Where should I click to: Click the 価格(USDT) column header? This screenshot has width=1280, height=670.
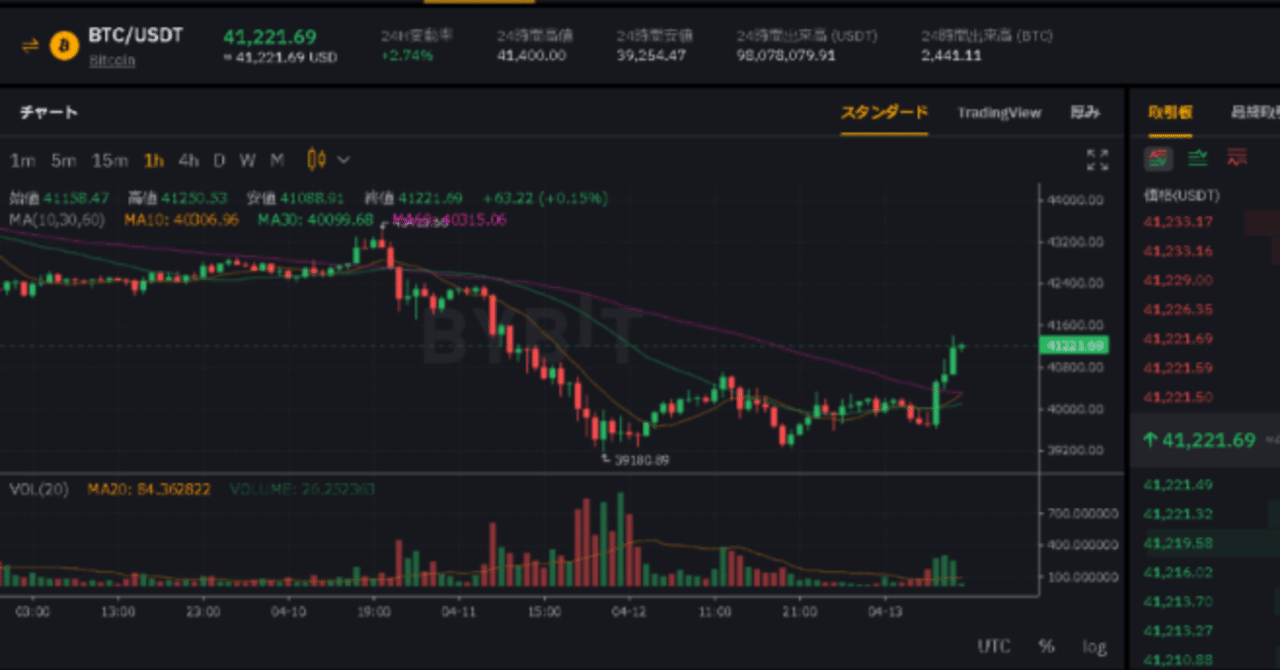pos(1182,195)
